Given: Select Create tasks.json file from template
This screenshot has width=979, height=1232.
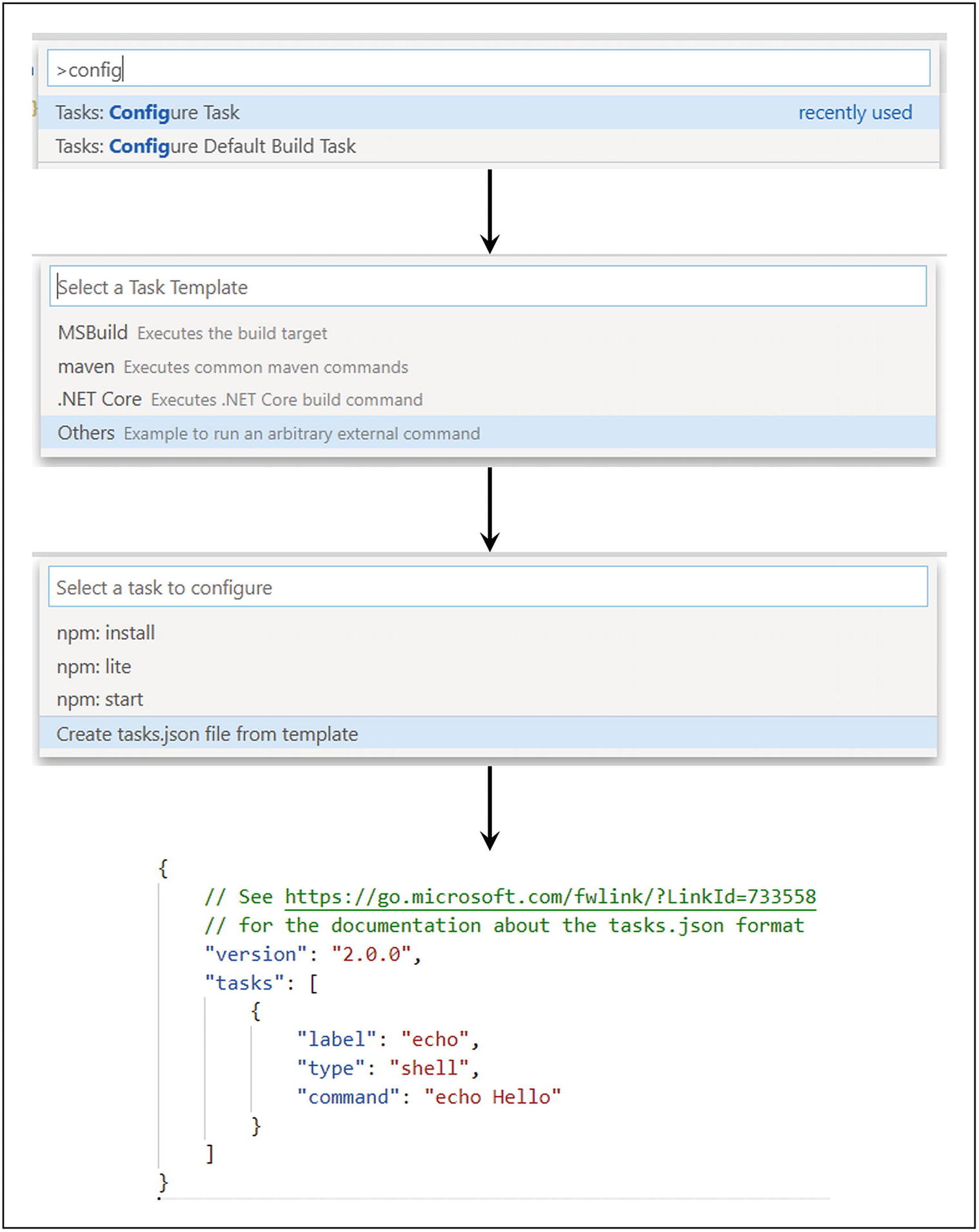Looking at the screenshot, I should (207, 734).
